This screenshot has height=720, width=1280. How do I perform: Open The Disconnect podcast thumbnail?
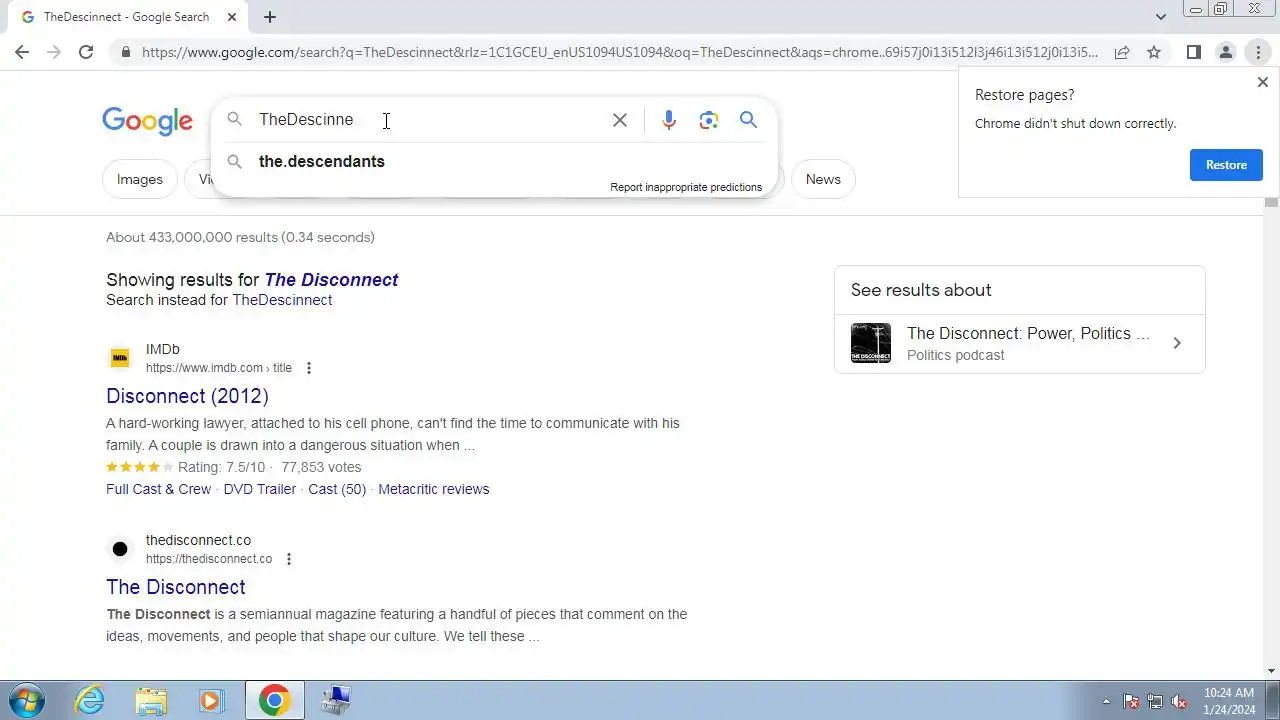click(x=871, y=343)
